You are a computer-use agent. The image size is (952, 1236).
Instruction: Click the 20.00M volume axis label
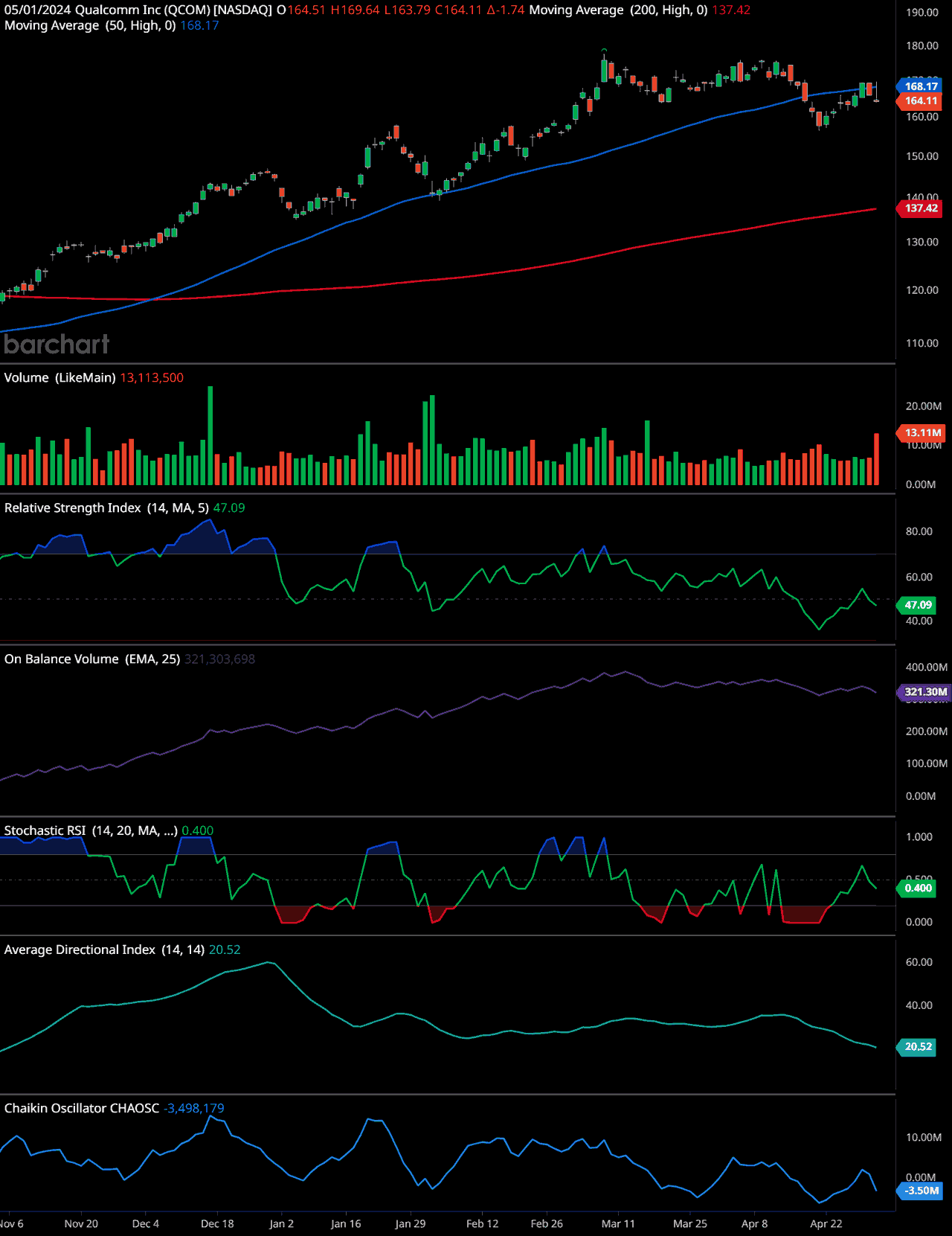coord(924,406)
